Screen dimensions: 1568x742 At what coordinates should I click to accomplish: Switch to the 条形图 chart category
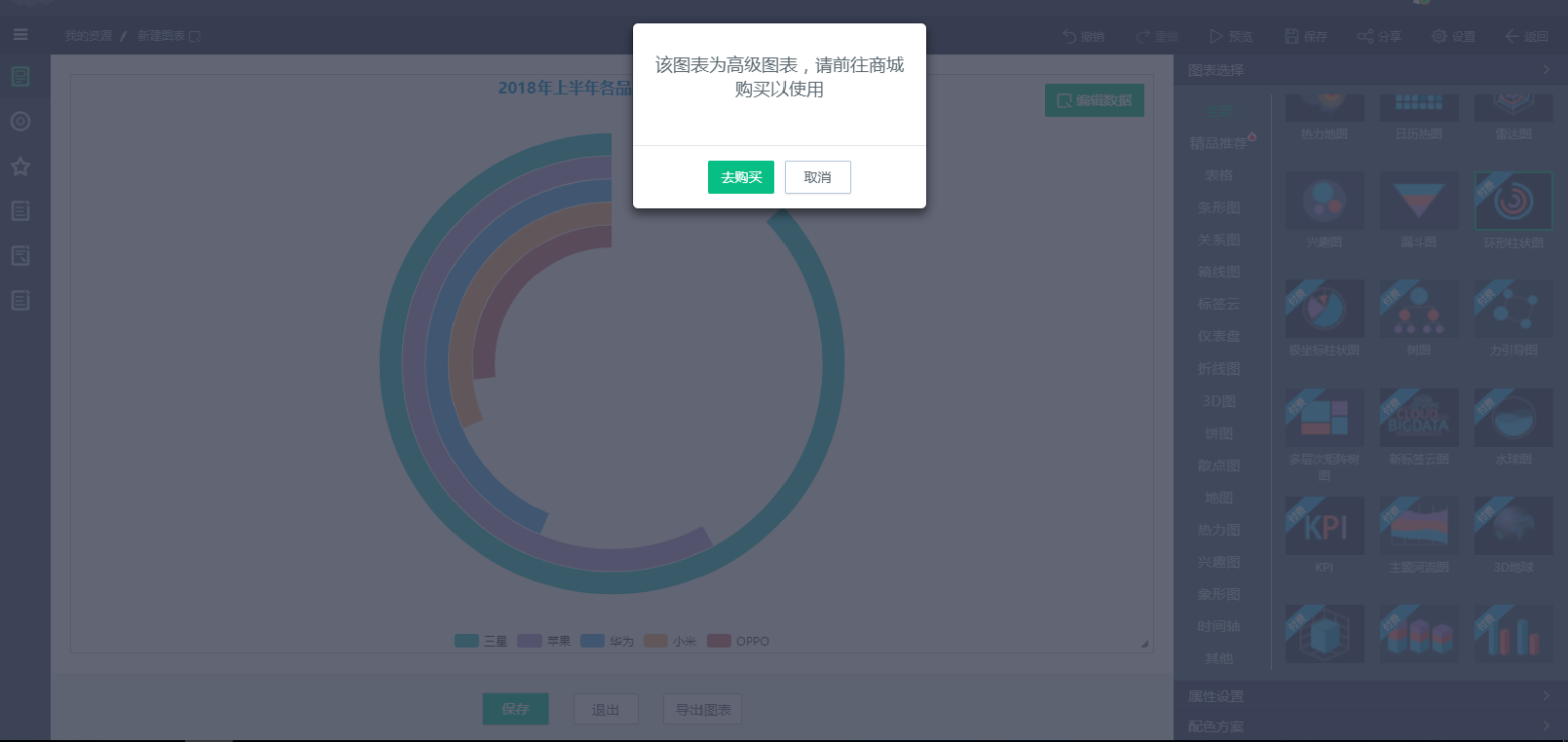click(x=1218, y=207)
